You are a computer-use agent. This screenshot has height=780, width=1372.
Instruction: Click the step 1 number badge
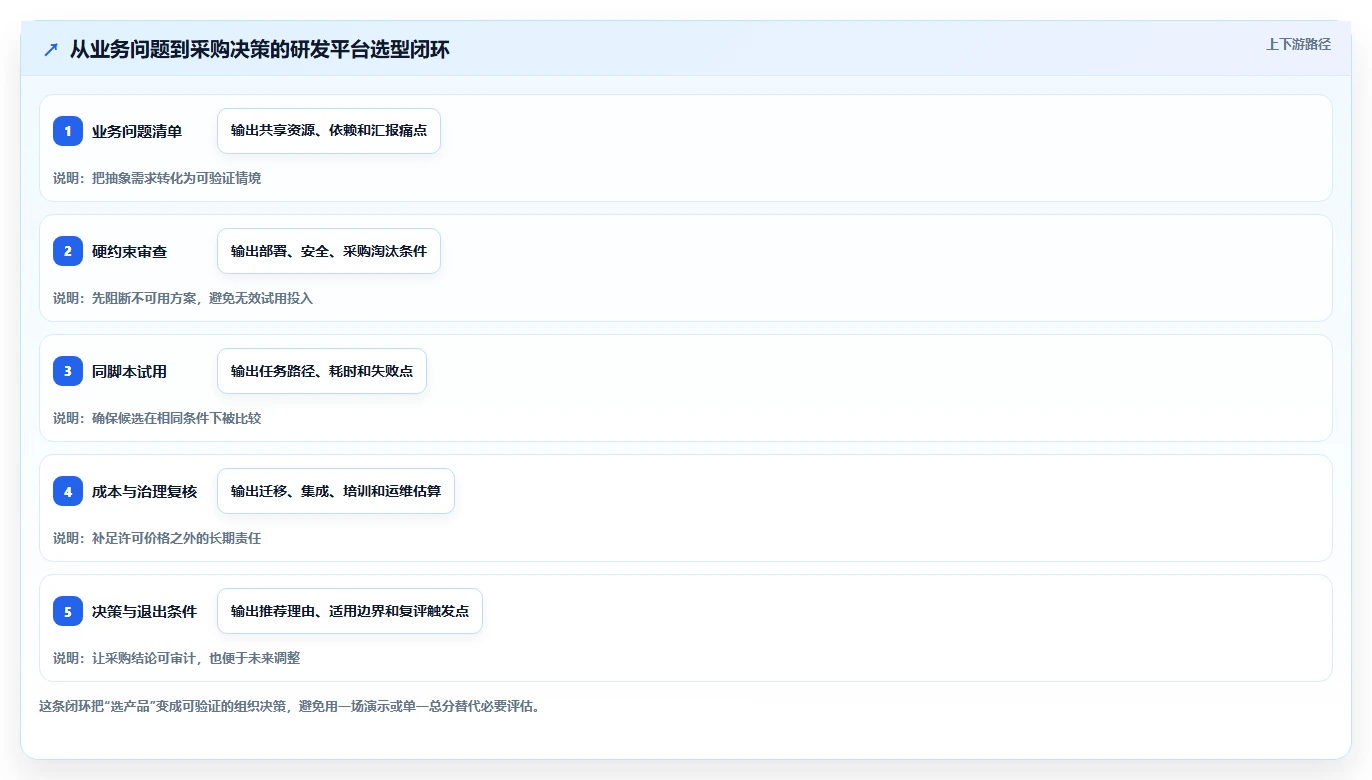tap(68, 131)
